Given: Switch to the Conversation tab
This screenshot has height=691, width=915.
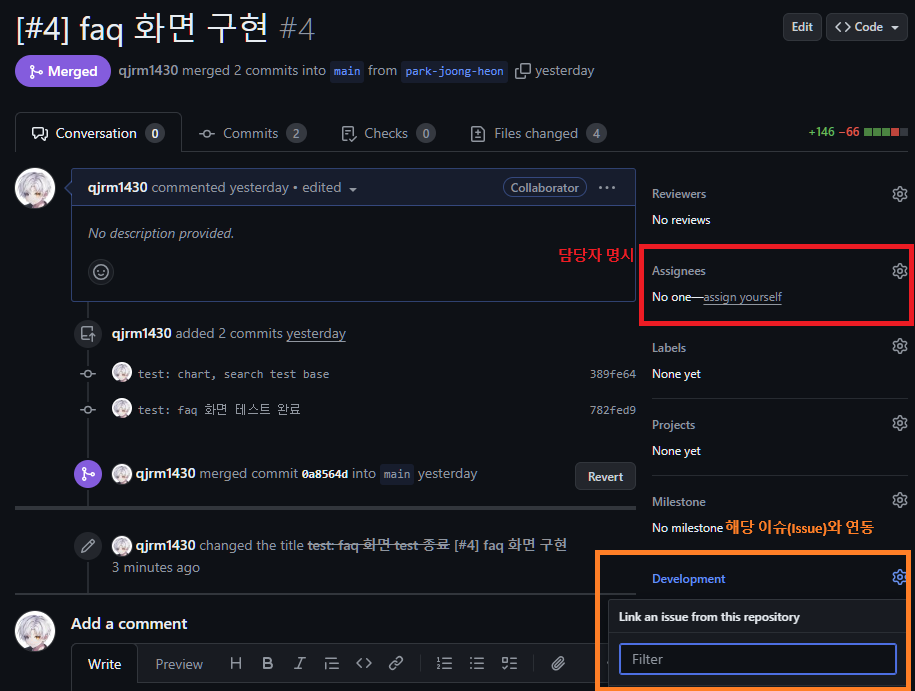Looking at the screenshot, I should pos(98,133).
